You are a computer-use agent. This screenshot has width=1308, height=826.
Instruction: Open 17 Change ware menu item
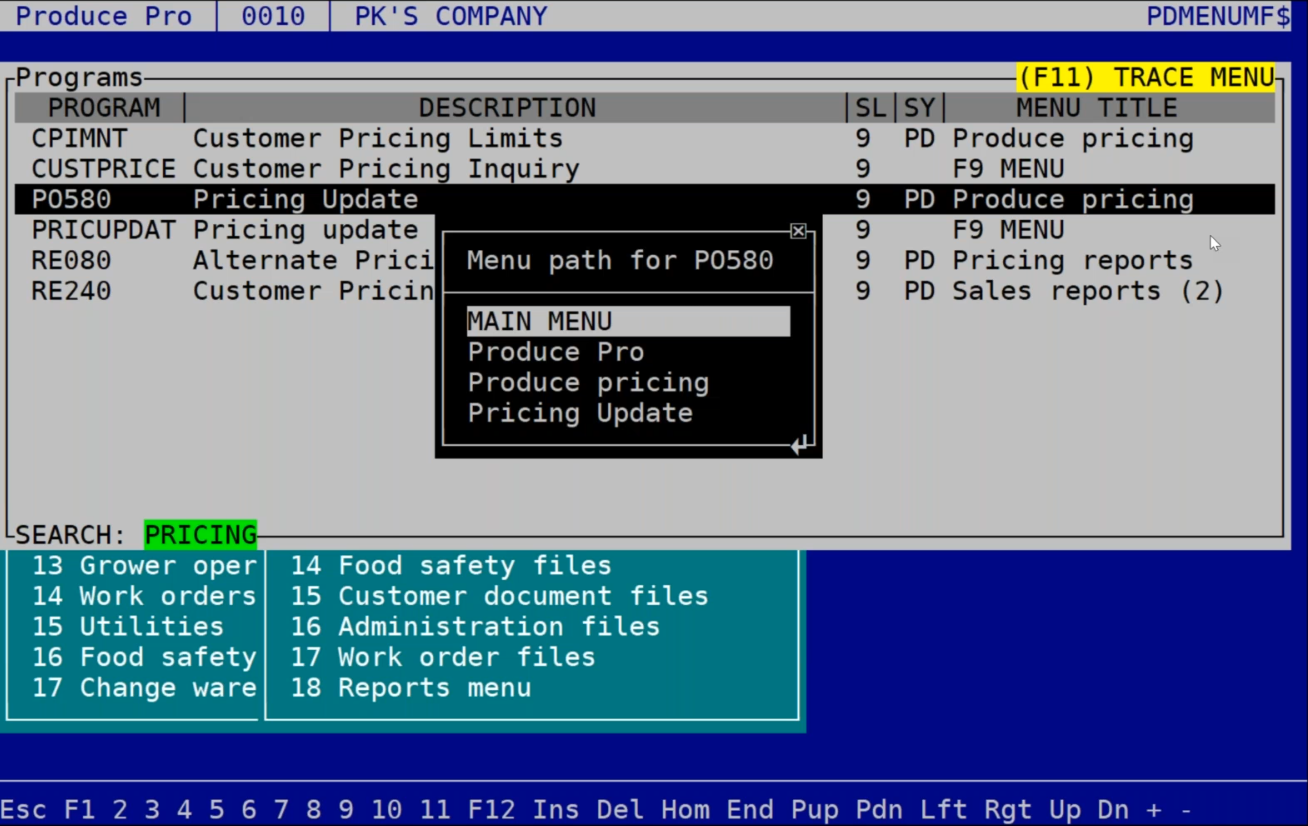coord(144,688)
